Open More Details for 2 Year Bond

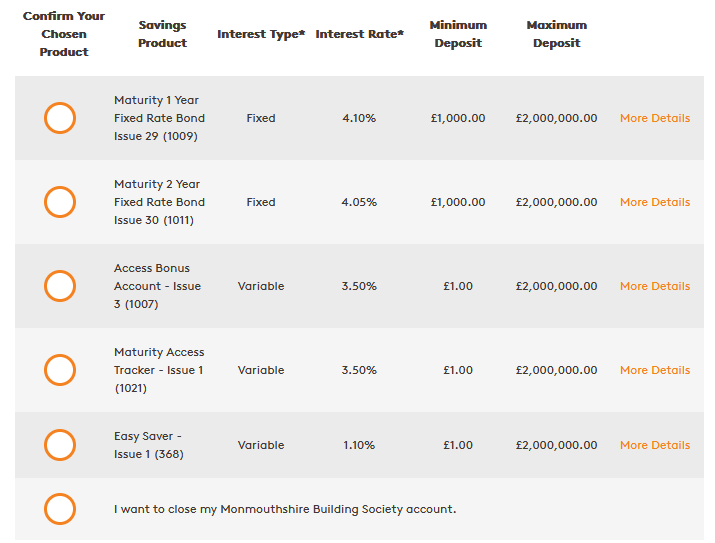[x=655, y=202]
